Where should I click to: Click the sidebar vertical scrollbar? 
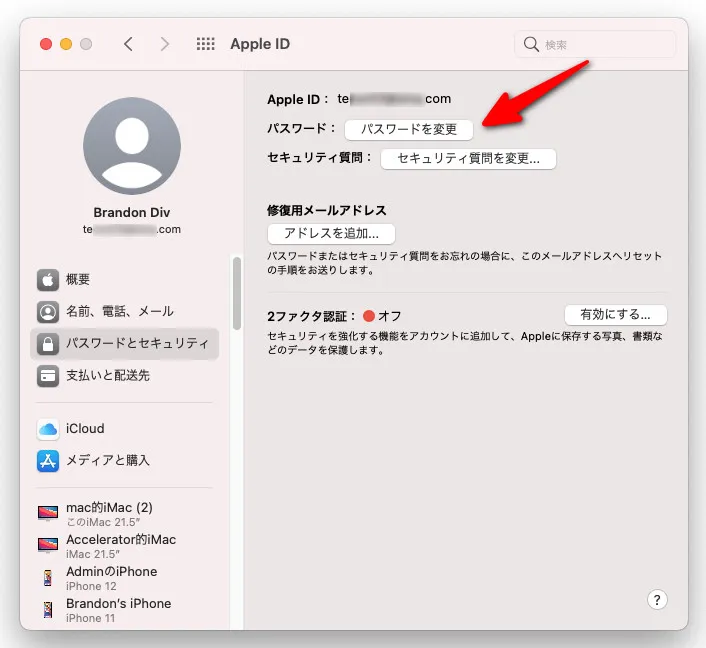tap(236, 294)
